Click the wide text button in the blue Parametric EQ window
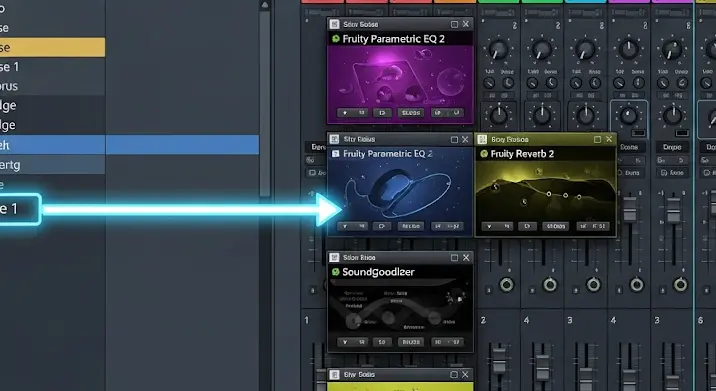 [x=411, y=226]
